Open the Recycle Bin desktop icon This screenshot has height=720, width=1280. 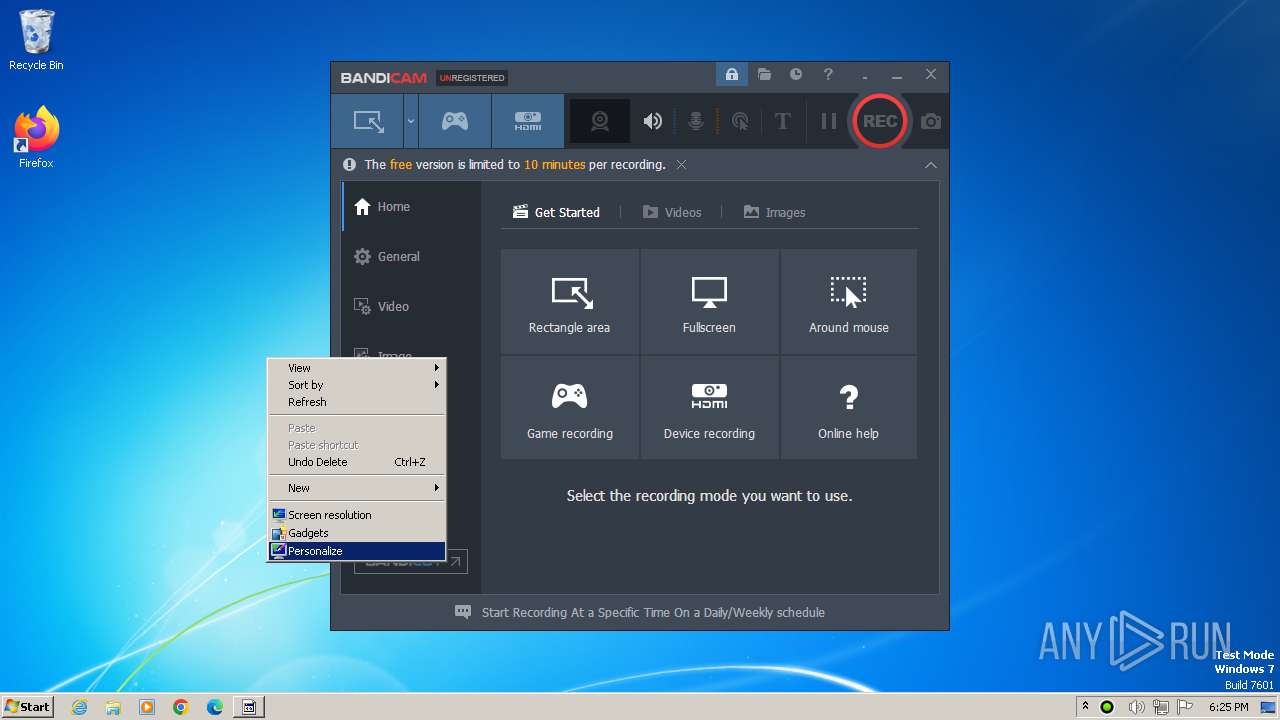click(x=36, y=40)
